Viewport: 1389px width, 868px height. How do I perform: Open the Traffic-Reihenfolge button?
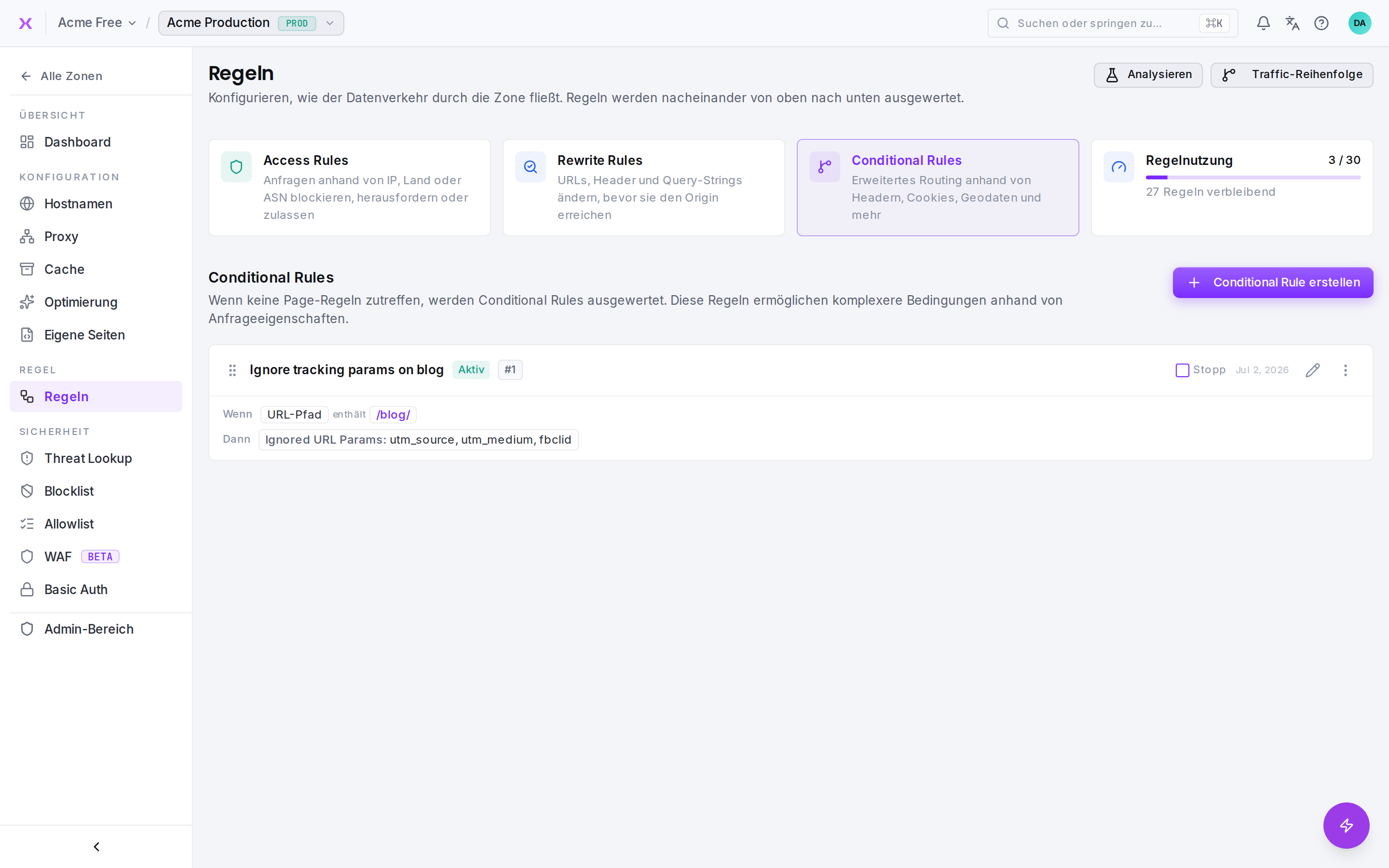pyautogui.click(x=1292, y=75)
